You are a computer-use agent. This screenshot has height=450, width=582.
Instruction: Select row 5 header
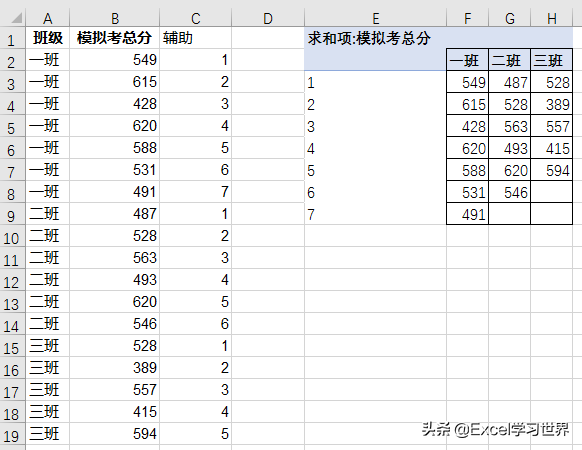[13, 126]
